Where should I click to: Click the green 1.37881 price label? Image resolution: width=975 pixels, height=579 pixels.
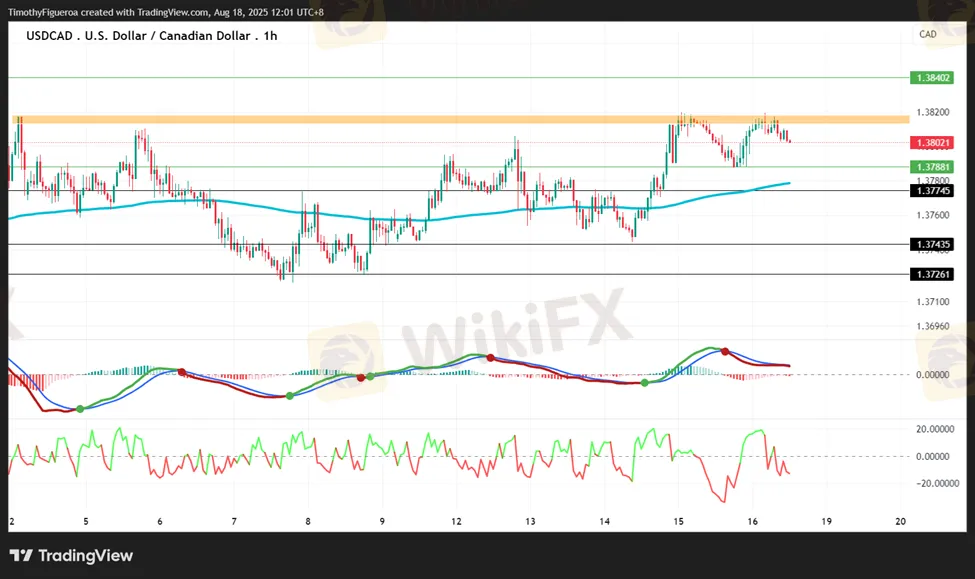pos(931,166)
